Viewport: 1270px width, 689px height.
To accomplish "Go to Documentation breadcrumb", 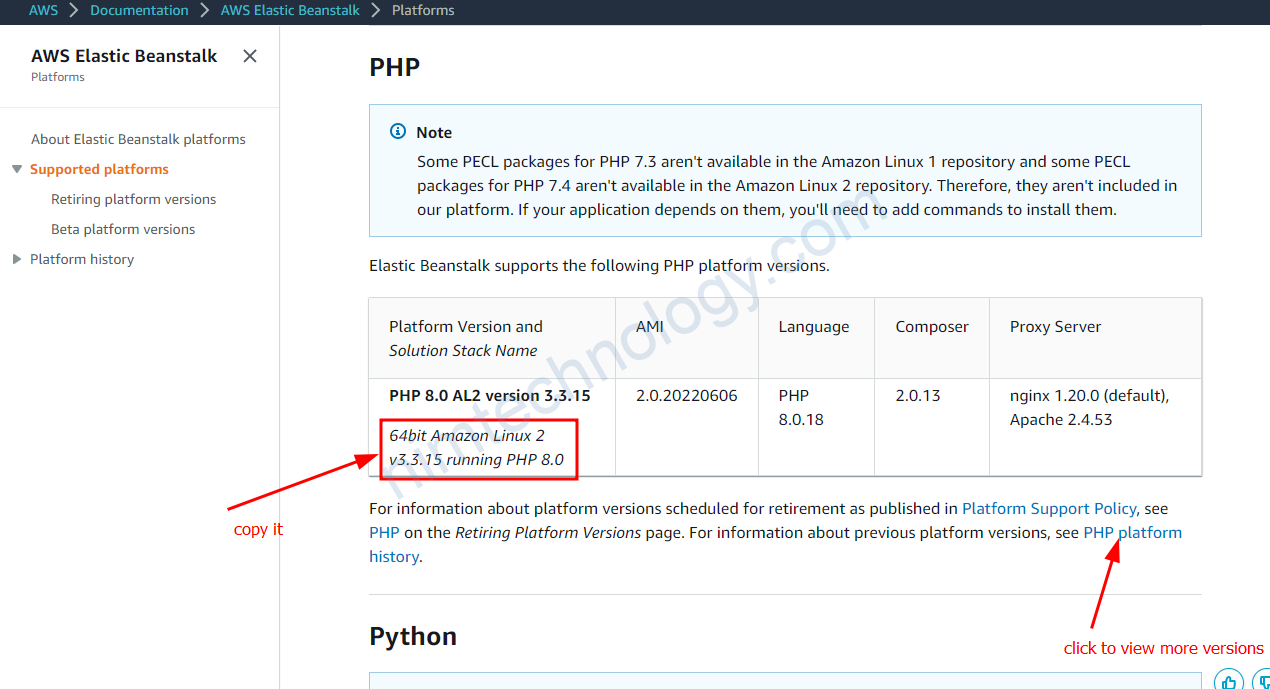I will coord(139,10).
